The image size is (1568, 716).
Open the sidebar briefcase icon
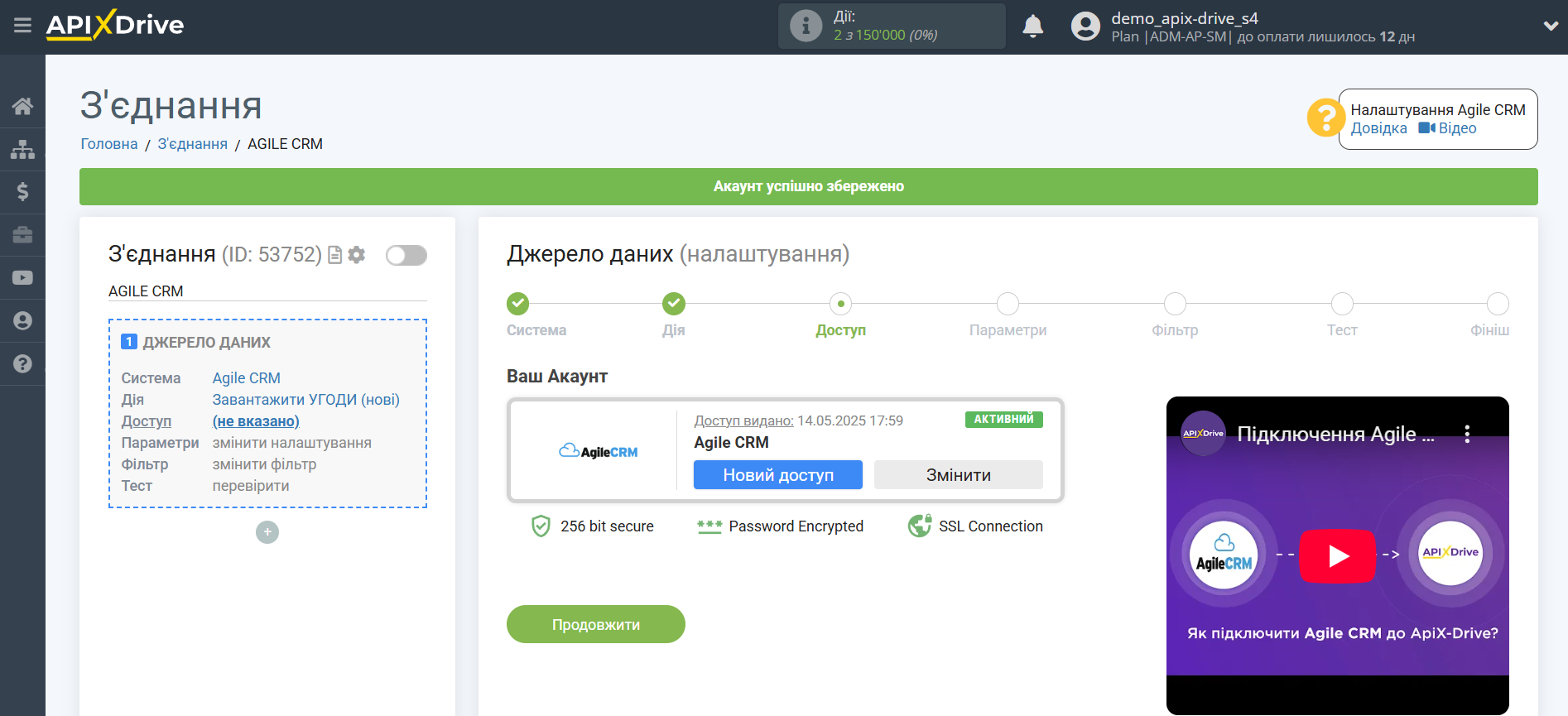[x=22, y=235]
